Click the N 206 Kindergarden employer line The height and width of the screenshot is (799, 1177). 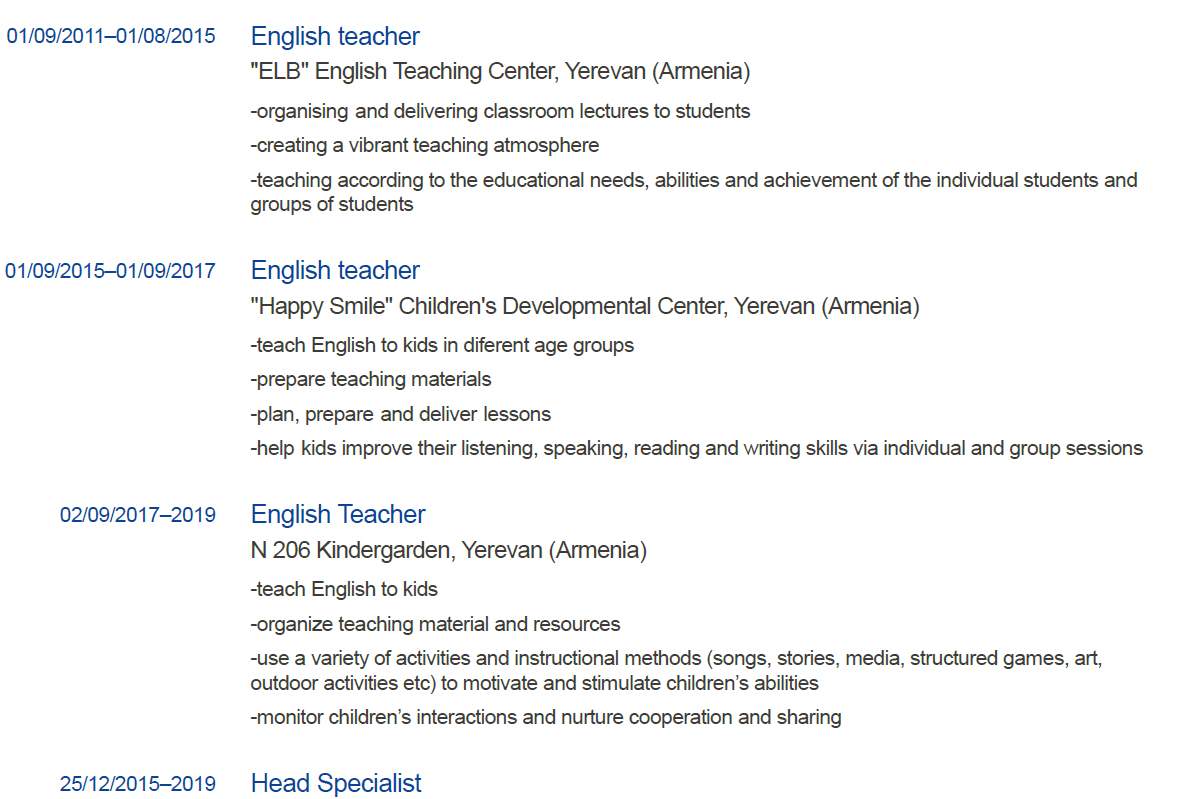449,550
